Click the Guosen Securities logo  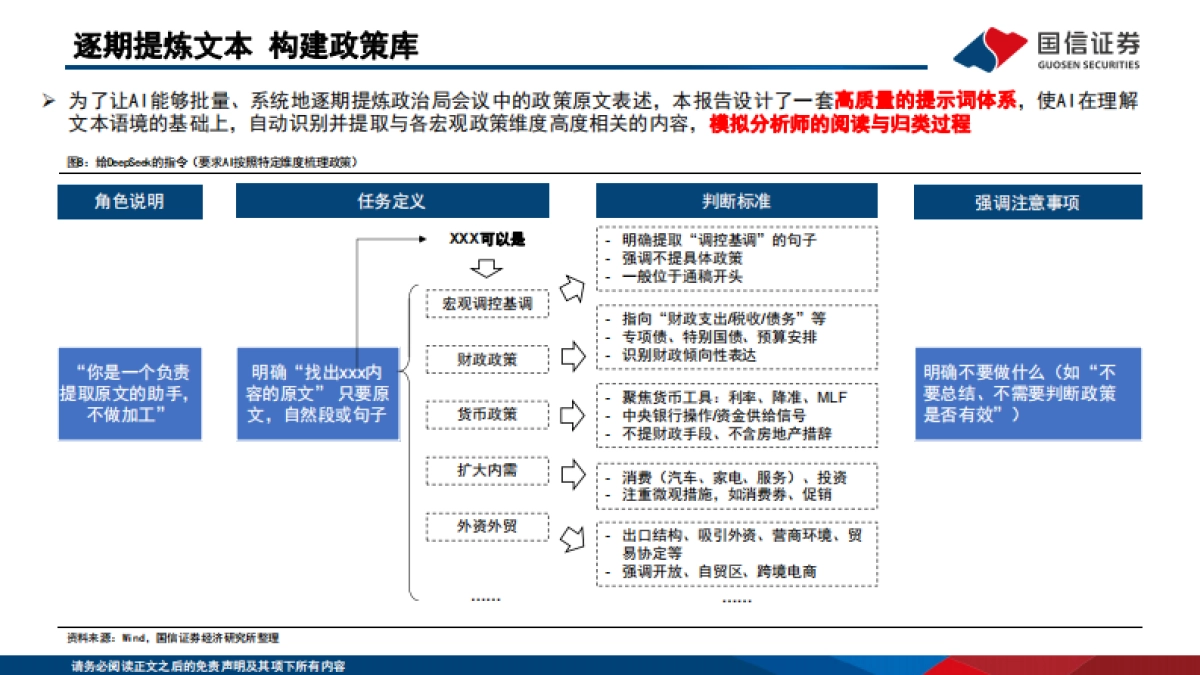pos(1052,42)
